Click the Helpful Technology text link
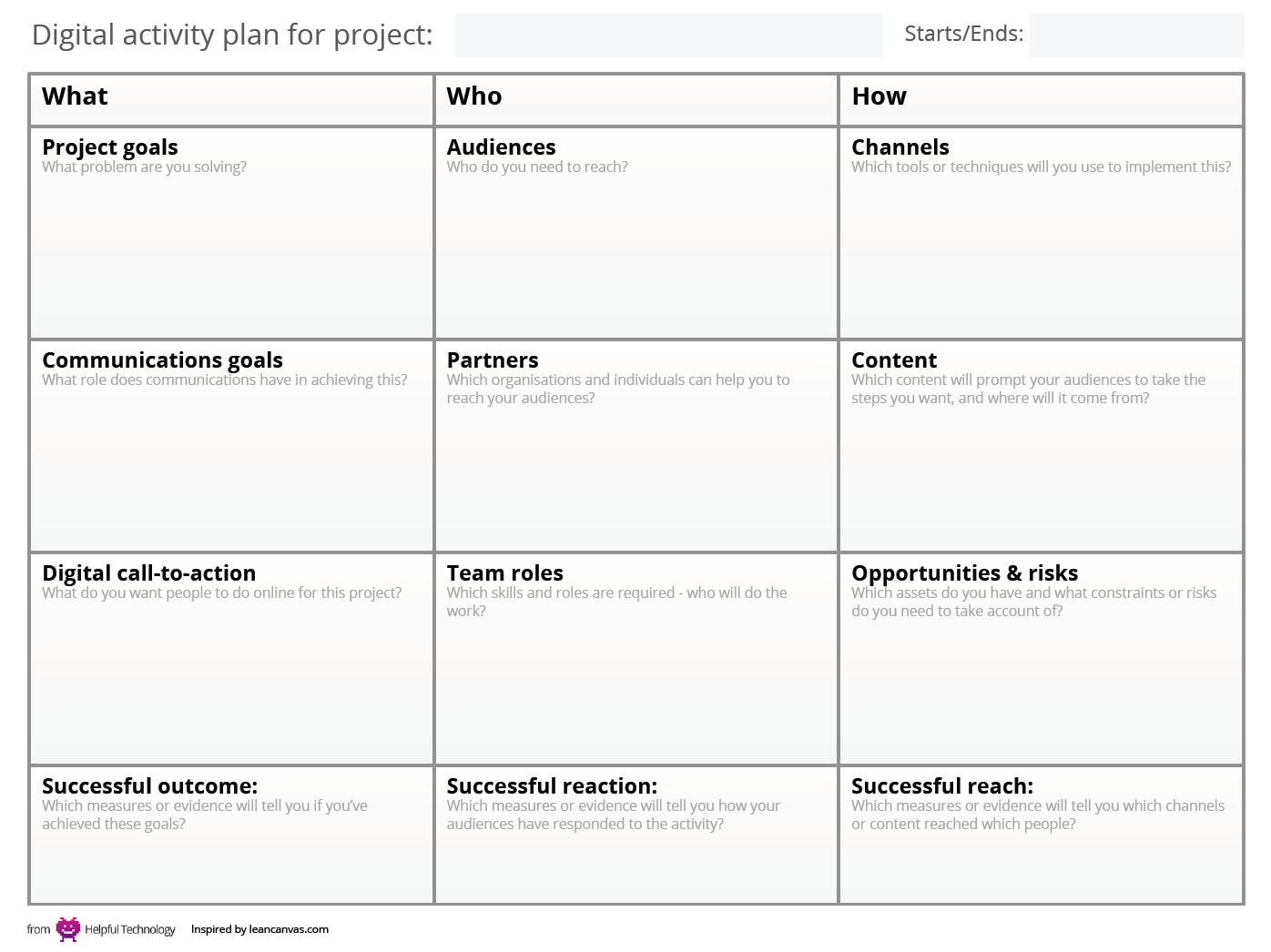This screenshot has height=952, width=1271. [129, 929]
